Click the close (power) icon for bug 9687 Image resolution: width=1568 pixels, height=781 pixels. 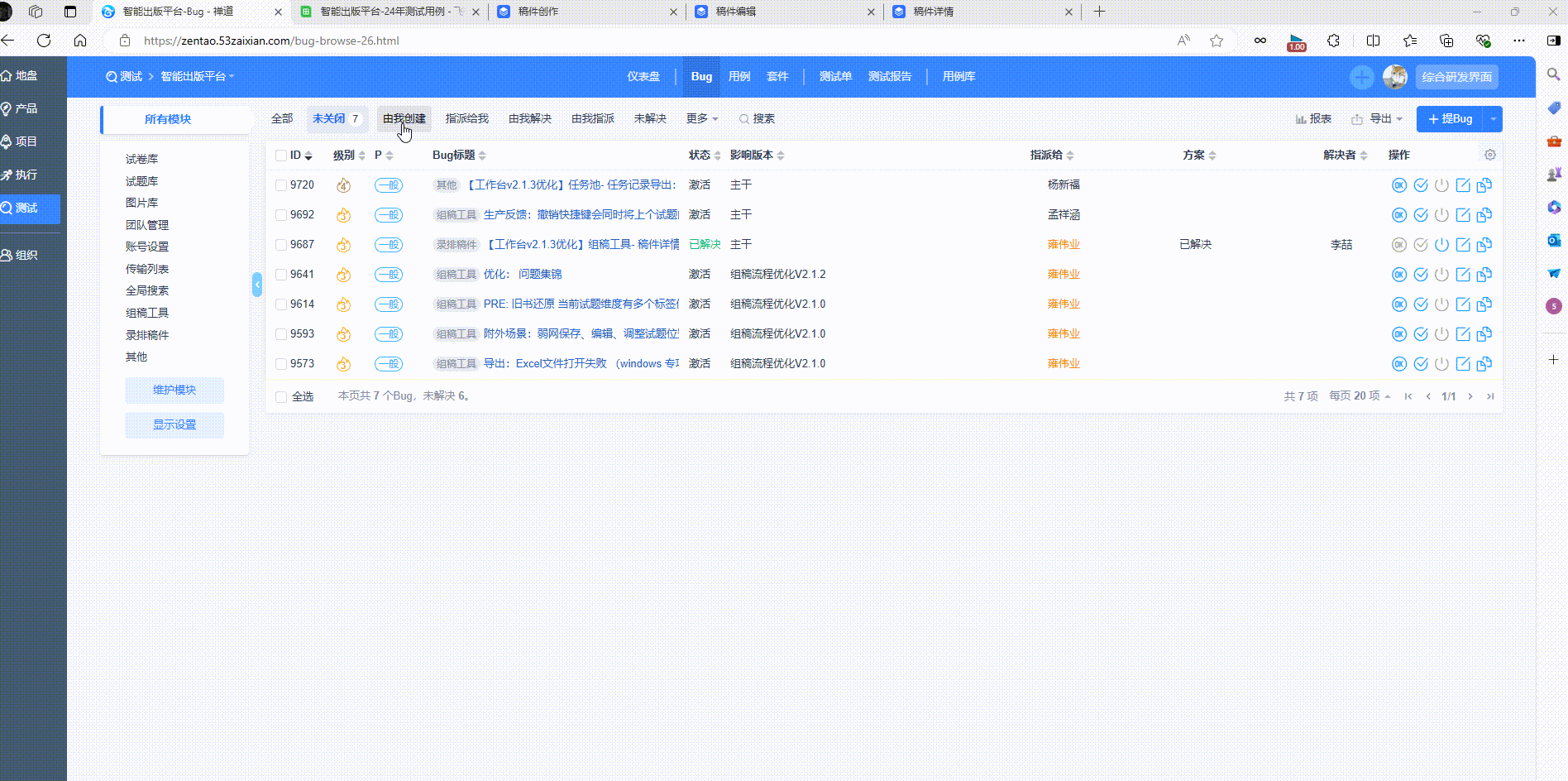(x=1441, y=245)
